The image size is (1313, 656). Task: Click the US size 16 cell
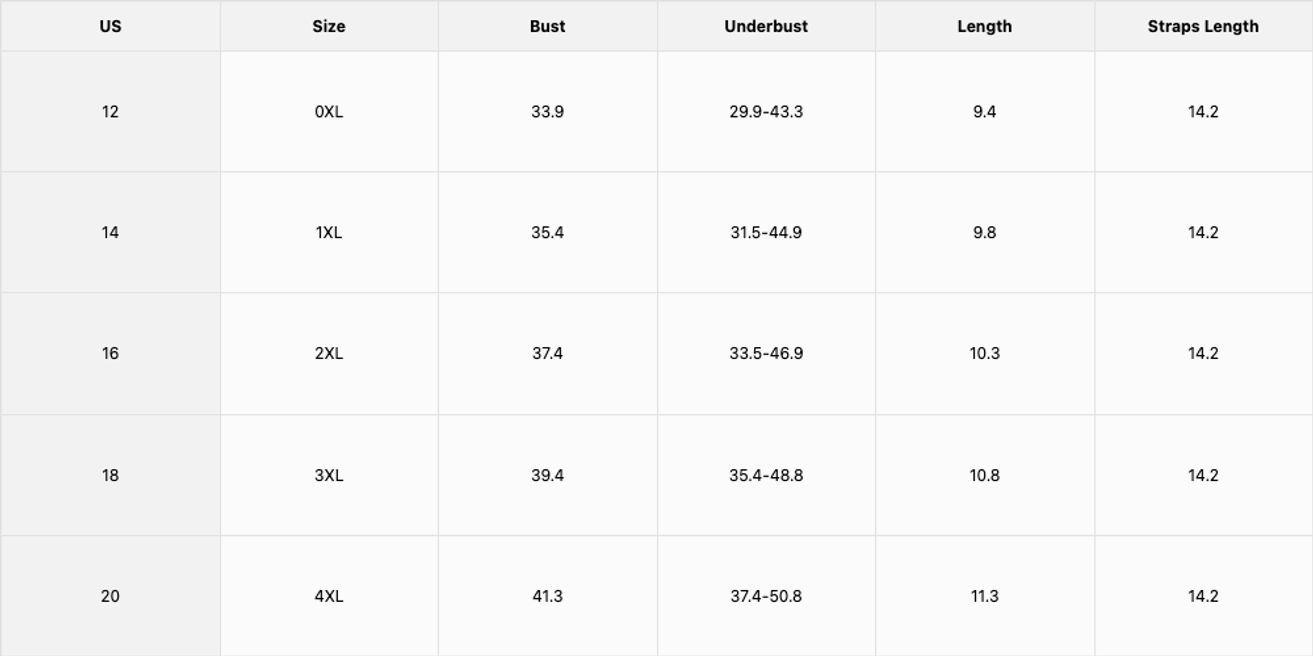(x=110, y=354)
